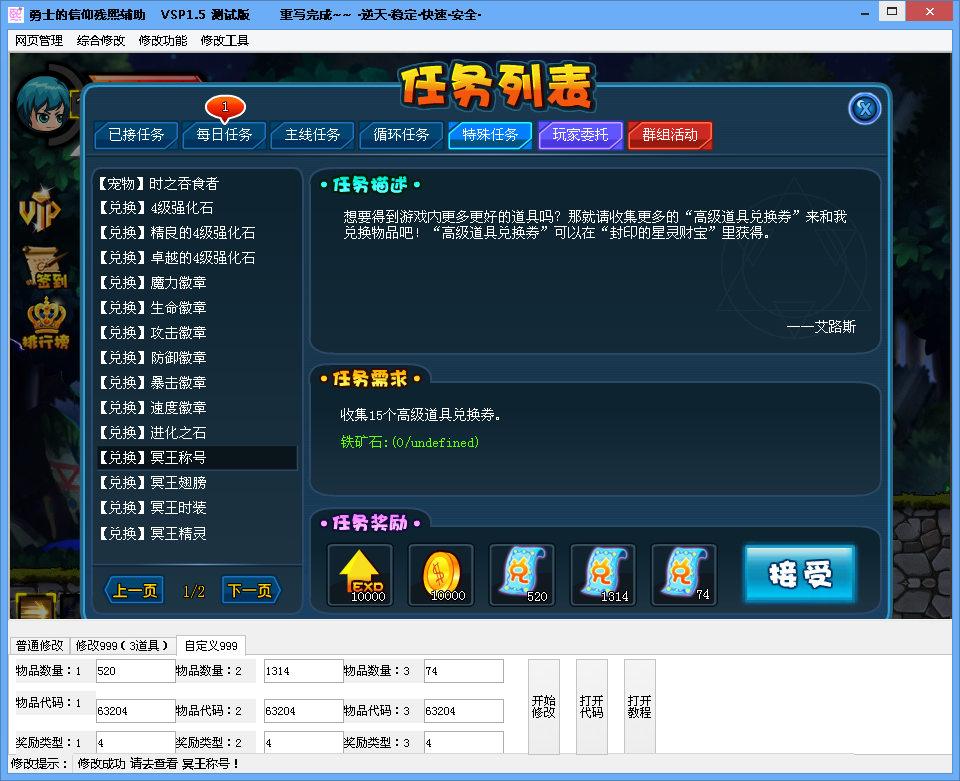This screenshot has height=781, width=960.
Task: Switch to the 玩家委托 tab
Action: (580, 135)
